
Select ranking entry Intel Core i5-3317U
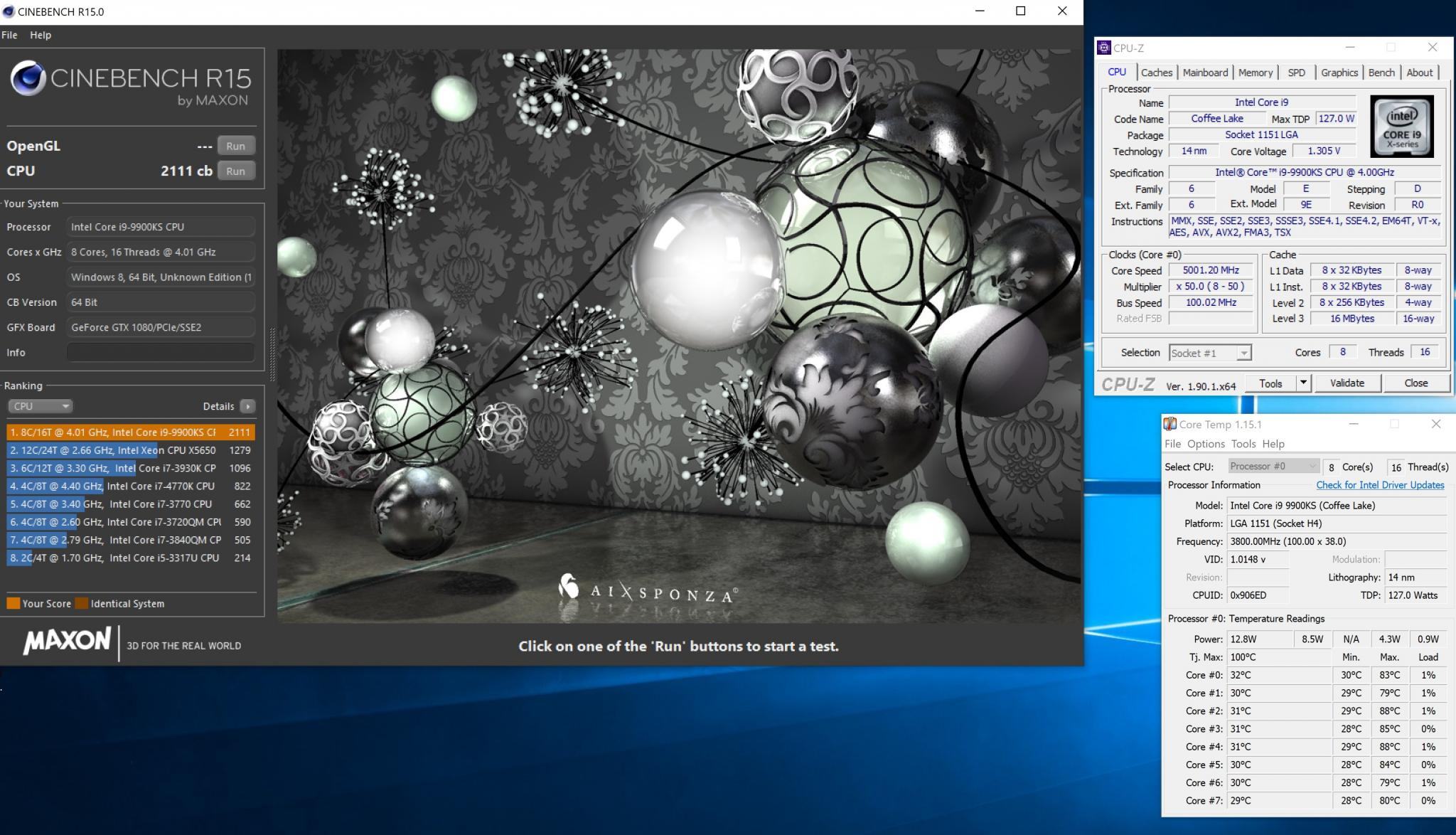131,558
